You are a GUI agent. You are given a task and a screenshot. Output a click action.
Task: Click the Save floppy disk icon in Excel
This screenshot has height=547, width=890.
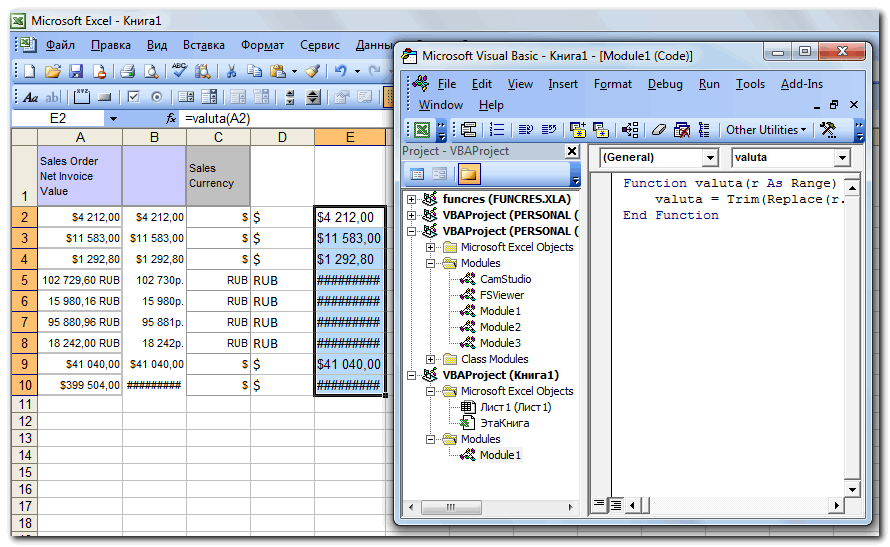(76, 71)
